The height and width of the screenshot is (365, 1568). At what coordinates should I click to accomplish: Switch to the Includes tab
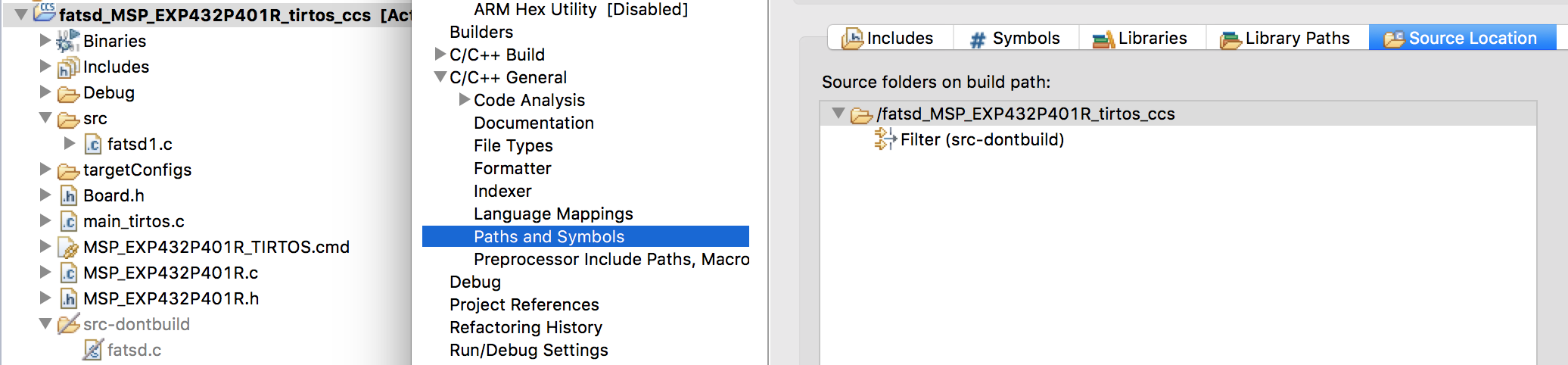[888, 38]
